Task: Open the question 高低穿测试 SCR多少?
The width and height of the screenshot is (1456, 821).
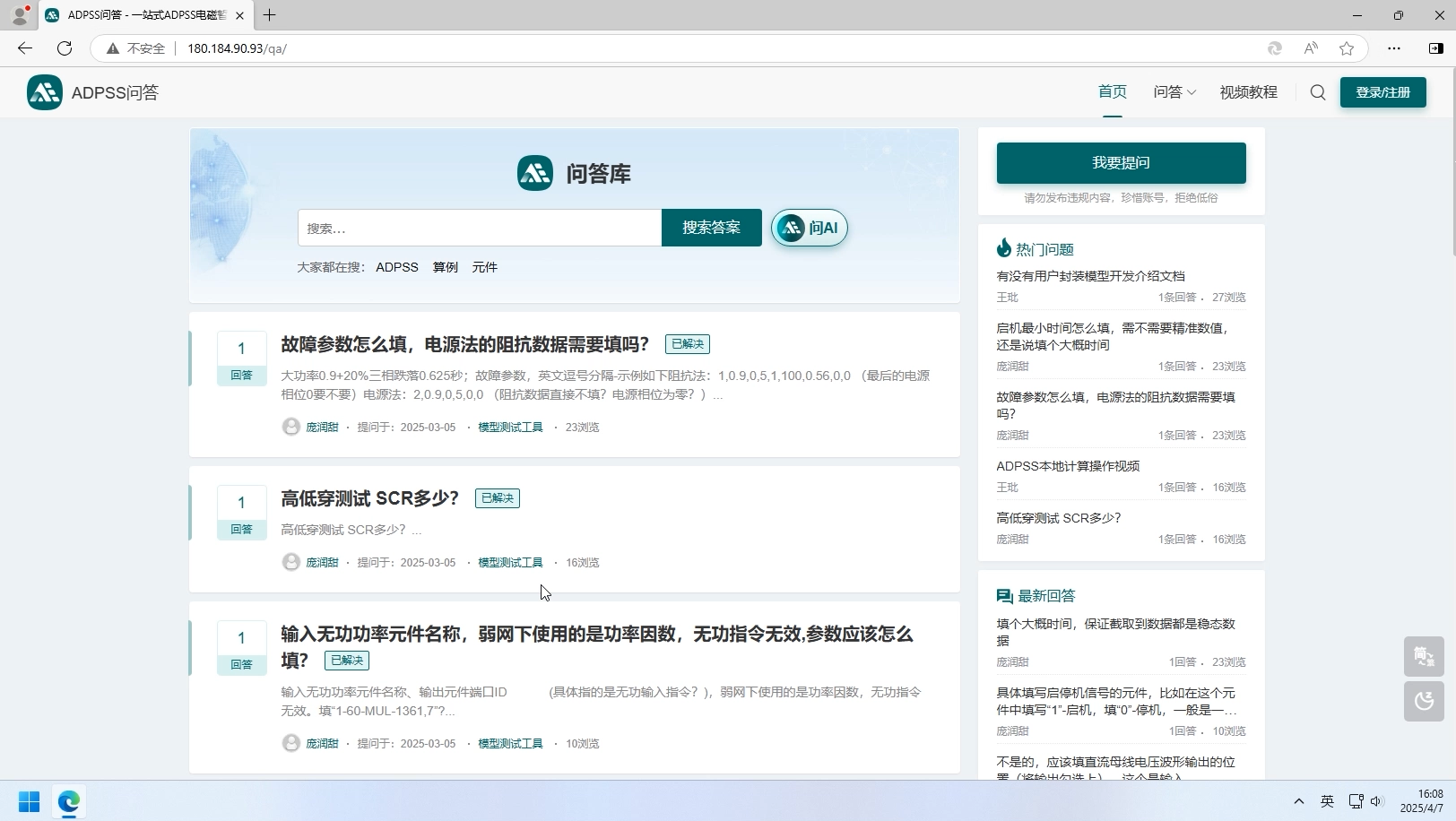Action: tap(368, 498)
